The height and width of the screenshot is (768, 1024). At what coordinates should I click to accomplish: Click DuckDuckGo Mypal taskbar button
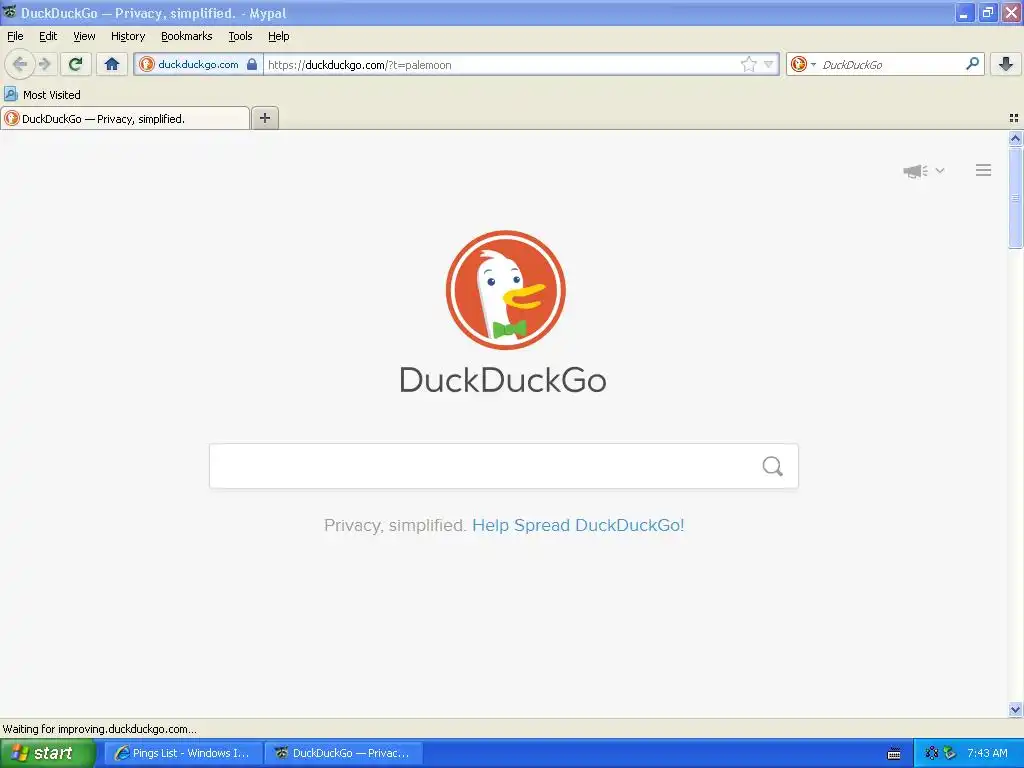344,753
